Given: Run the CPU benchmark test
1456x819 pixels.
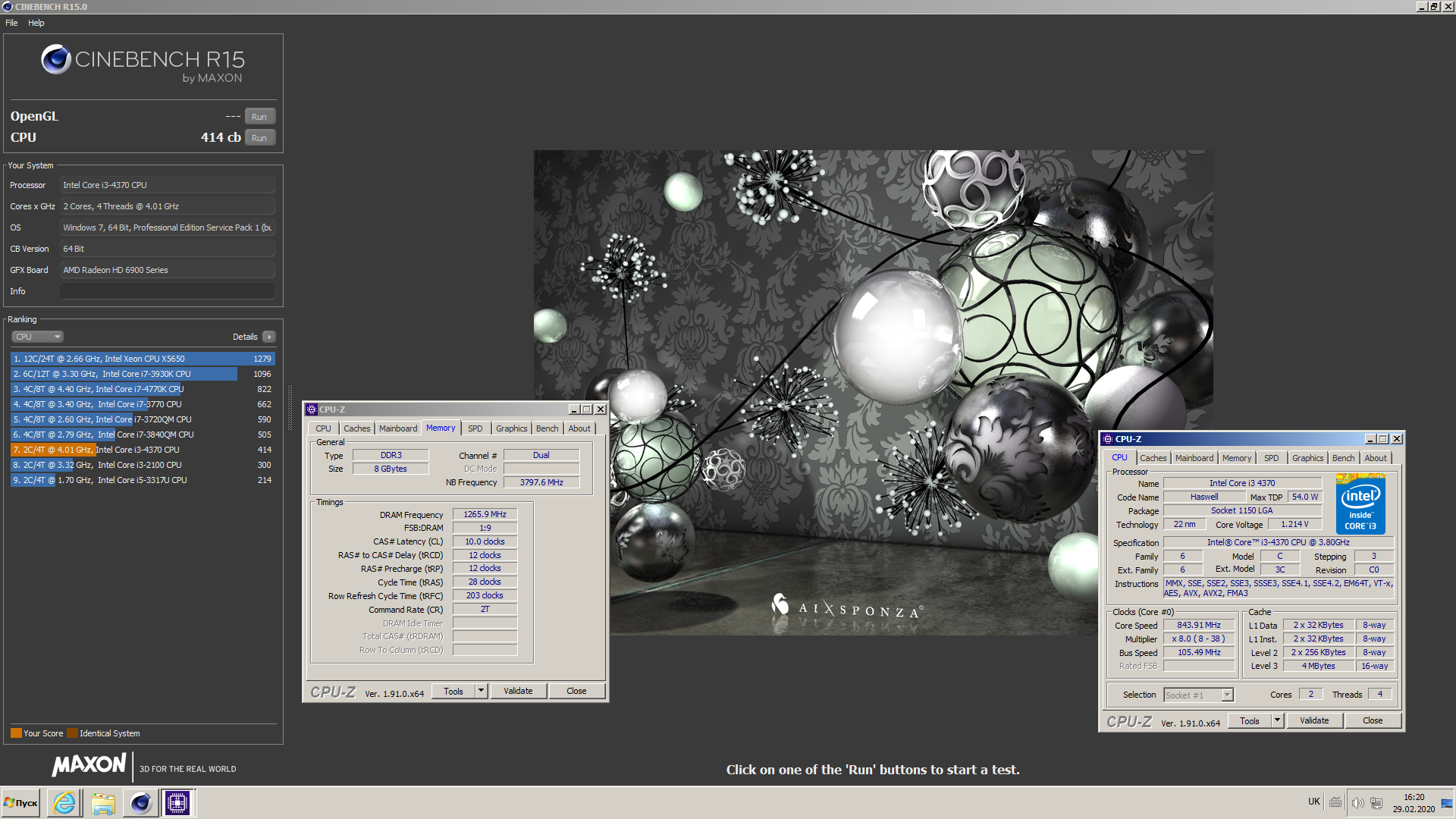Looking at the screenshot, I should point(259,138).
